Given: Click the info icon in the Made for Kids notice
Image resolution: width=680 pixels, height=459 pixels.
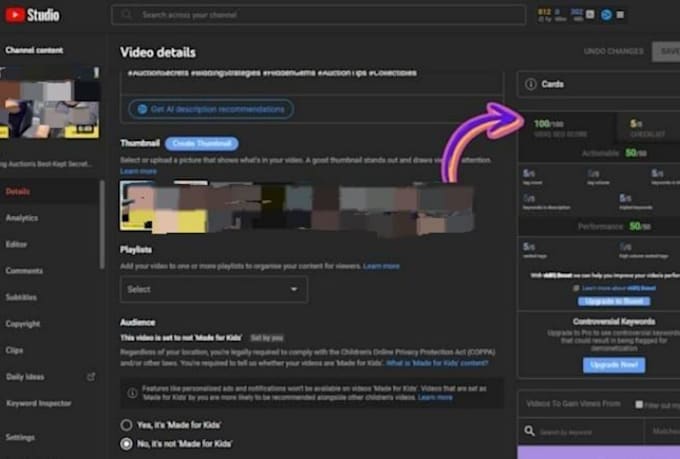Looking at the screenshot, I should coord(132,393).
